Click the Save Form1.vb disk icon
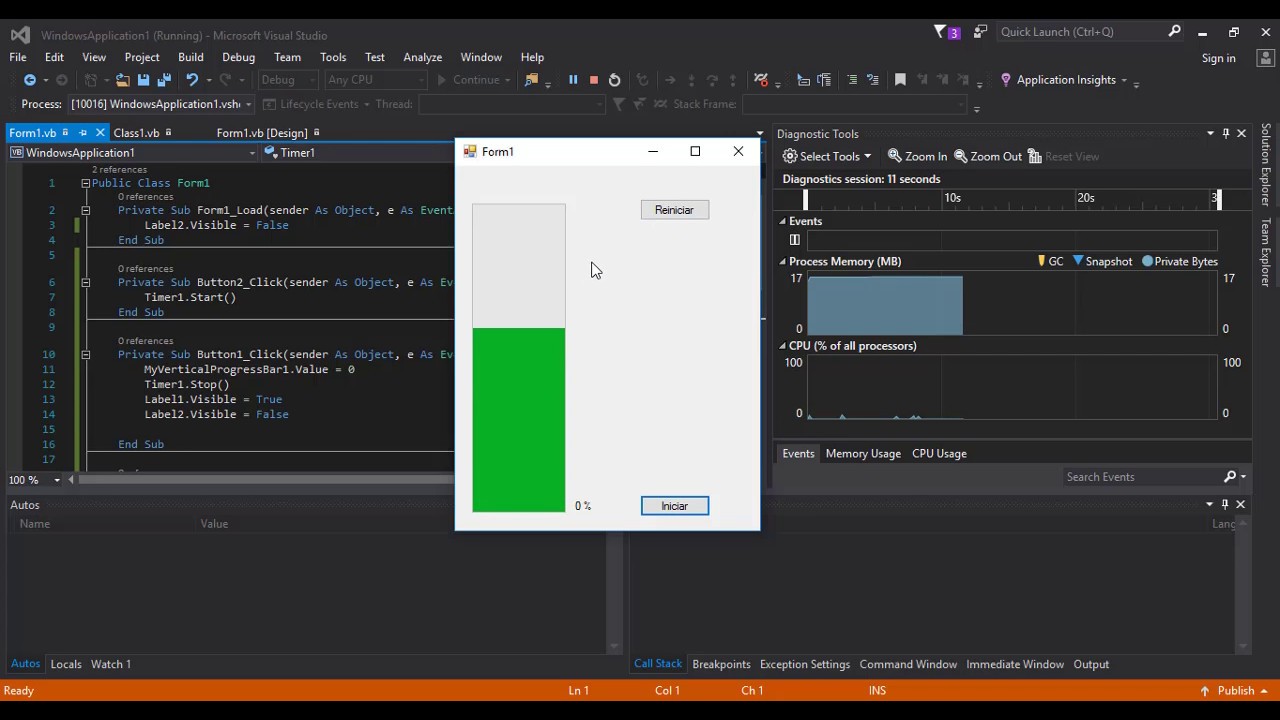The width and height of the screenshot is (1280, 720). coord(143,80)
